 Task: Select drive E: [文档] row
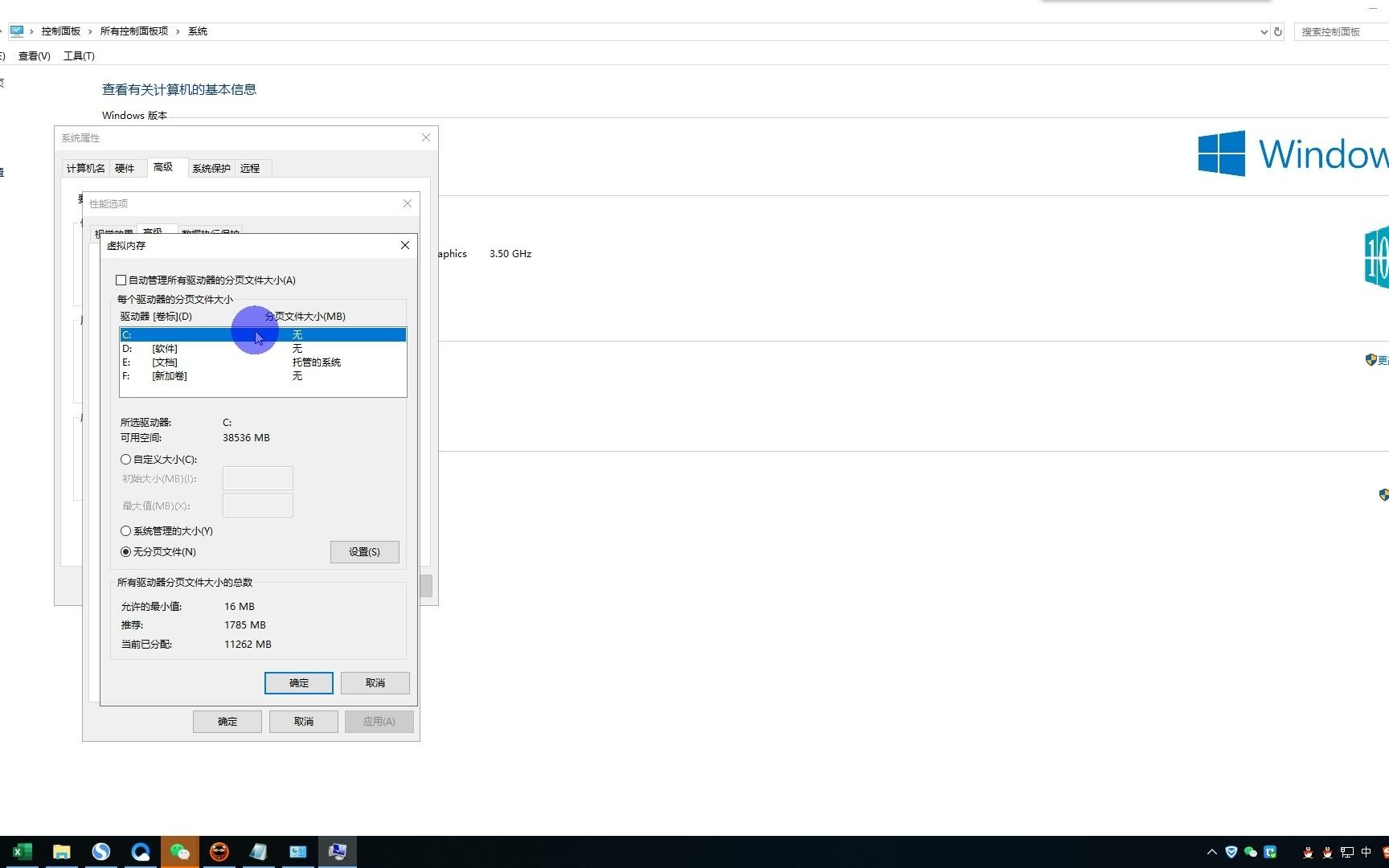point(263,362)
